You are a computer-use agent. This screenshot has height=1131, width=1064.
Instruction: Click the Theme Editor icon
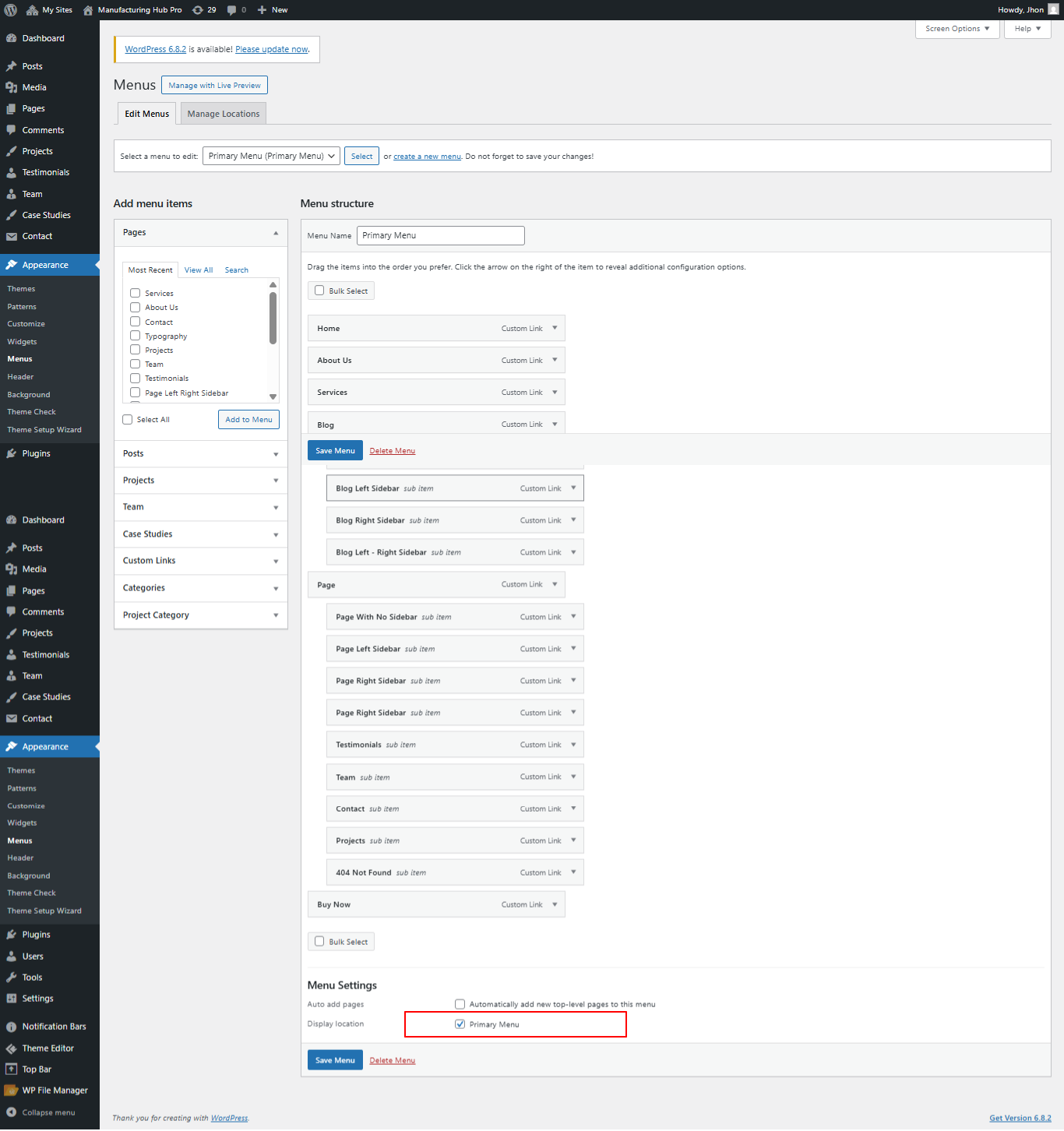click(x=12, y=1048)
